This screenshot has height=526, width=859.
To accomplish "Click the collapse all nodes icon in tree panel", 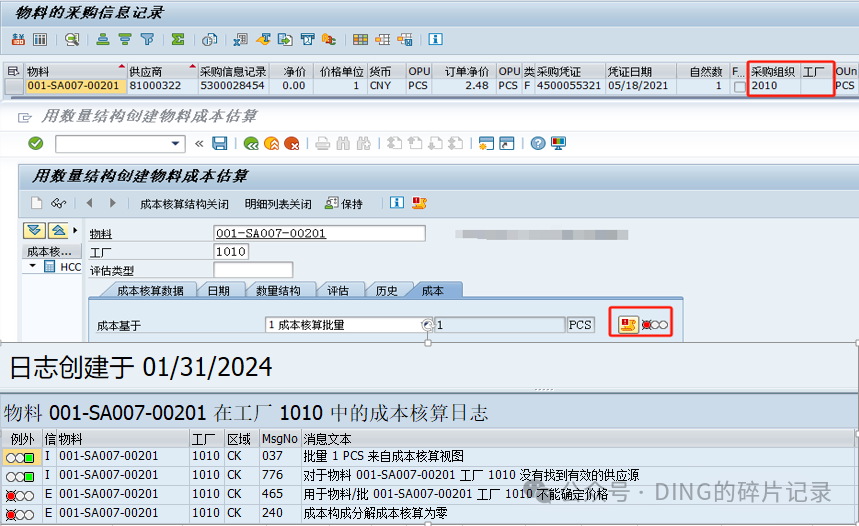I will click(58, 231).
